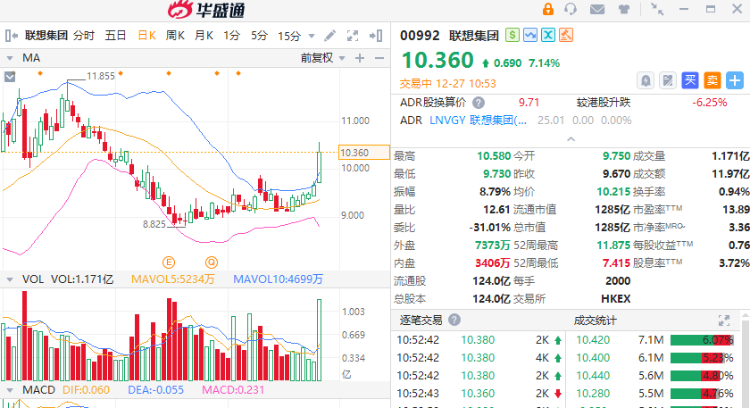
Task: Switch to 五日 five-day tab
Action: (x=115, y=35)
